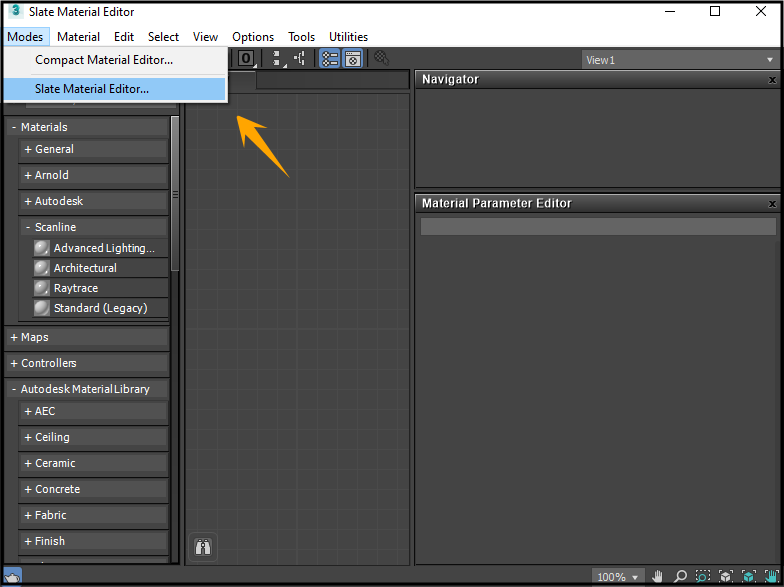Image resolution: width=784 pixels, height=587 pixels.
Task: Click the Pan to Selected teal hand icon
Action: coord(772,576)
